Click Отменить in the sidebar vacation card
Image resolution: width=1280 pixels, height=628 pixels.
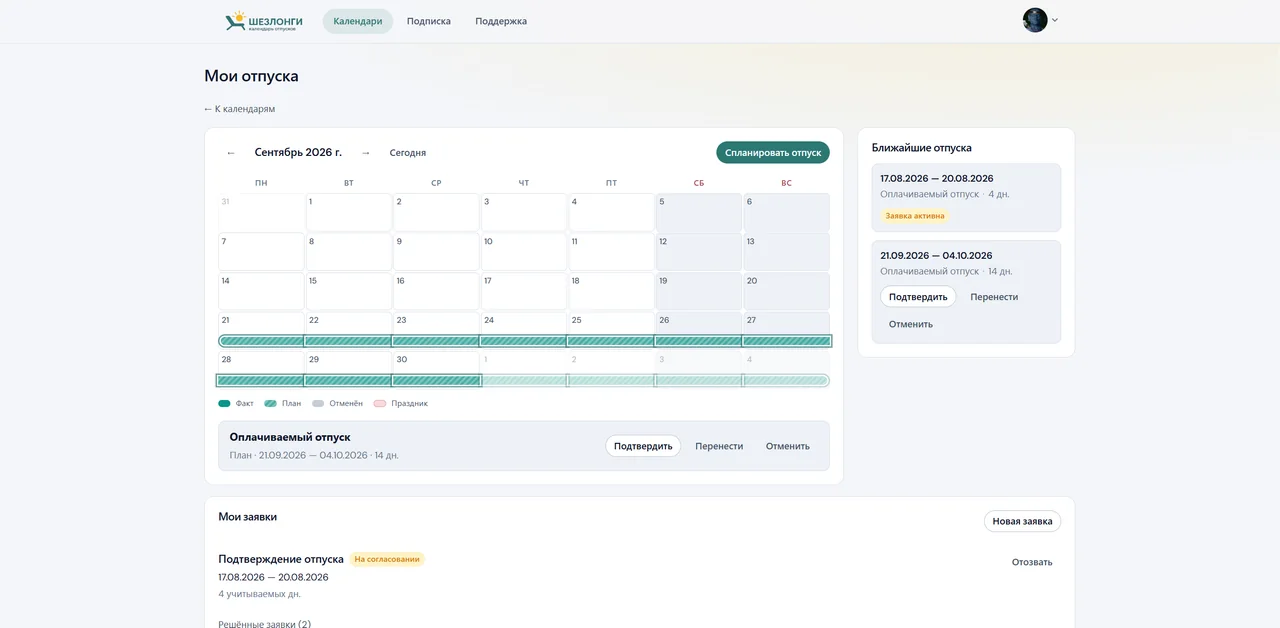click(911, 324)
